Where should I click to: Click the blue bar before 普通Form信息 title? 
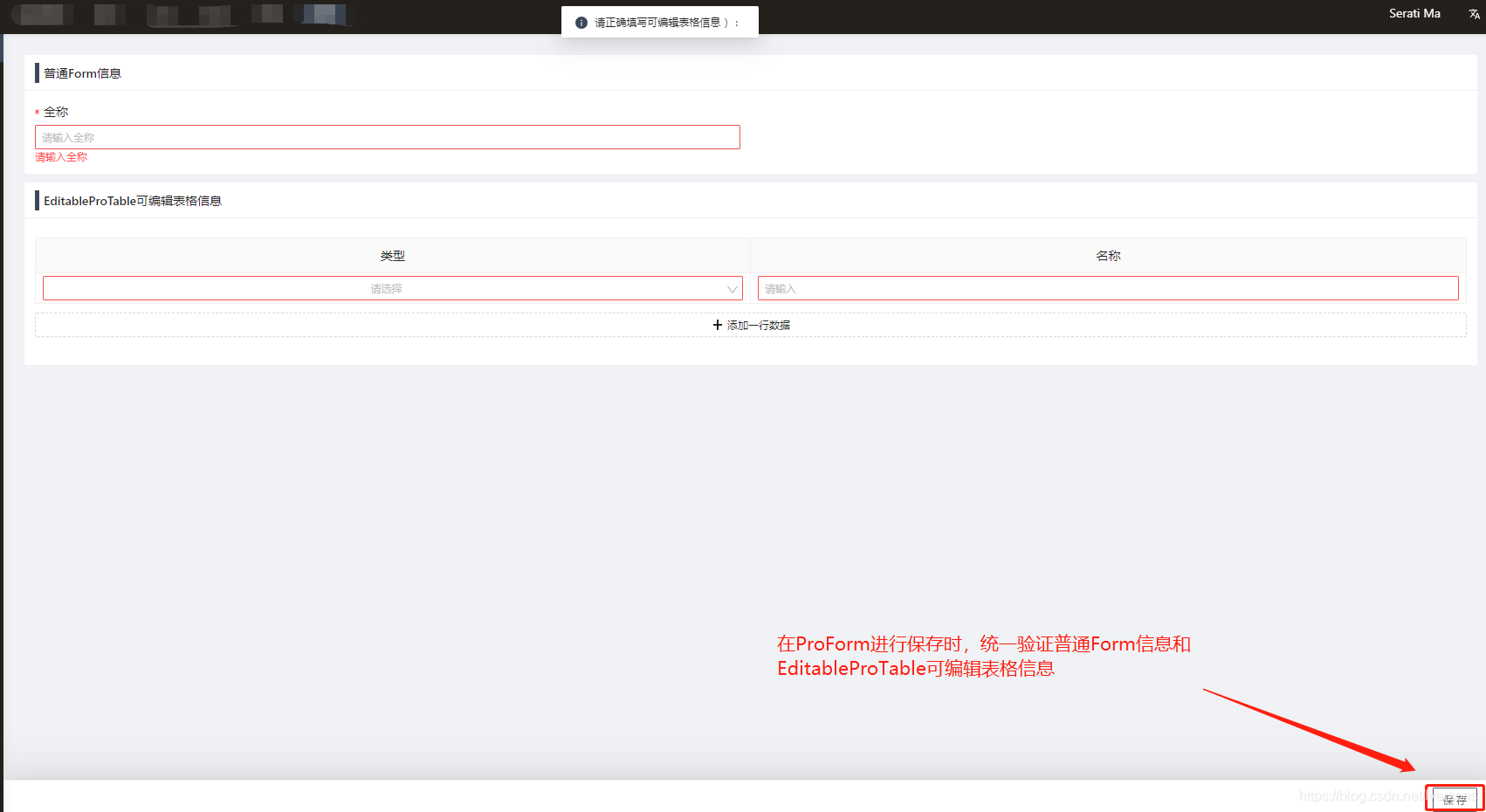pos(36,72)
